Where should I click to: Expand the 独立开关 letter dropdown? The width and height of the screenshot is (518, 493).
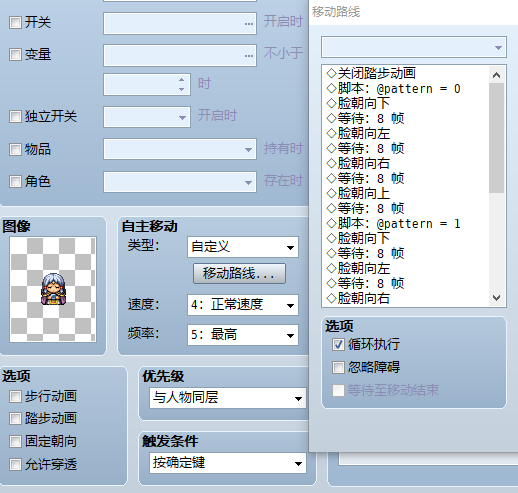click(147, 117)
